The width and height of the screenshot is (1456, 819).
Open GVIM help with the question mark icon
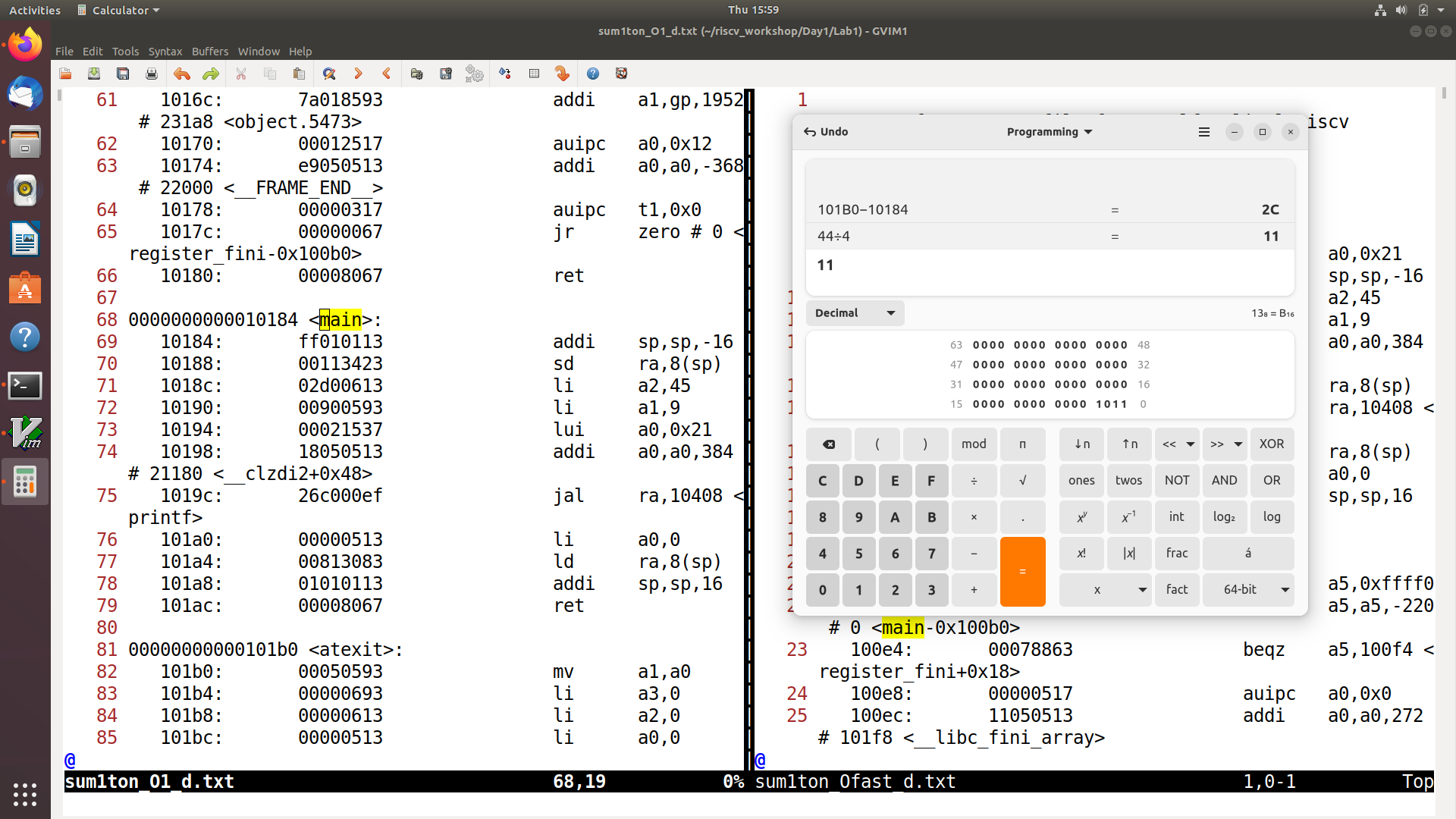pyautogui.click(x=593, y=74)
